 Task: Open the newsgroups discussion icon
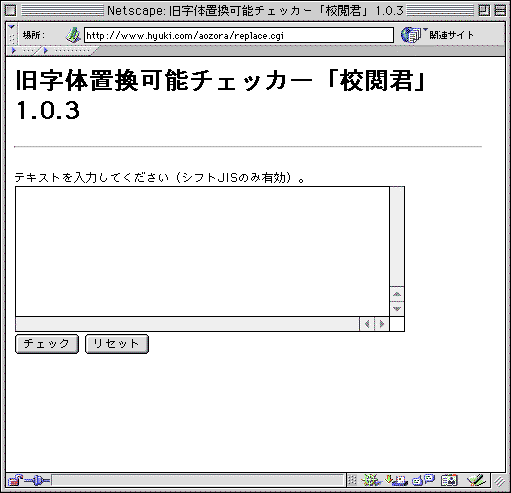[x=423, y=480]
